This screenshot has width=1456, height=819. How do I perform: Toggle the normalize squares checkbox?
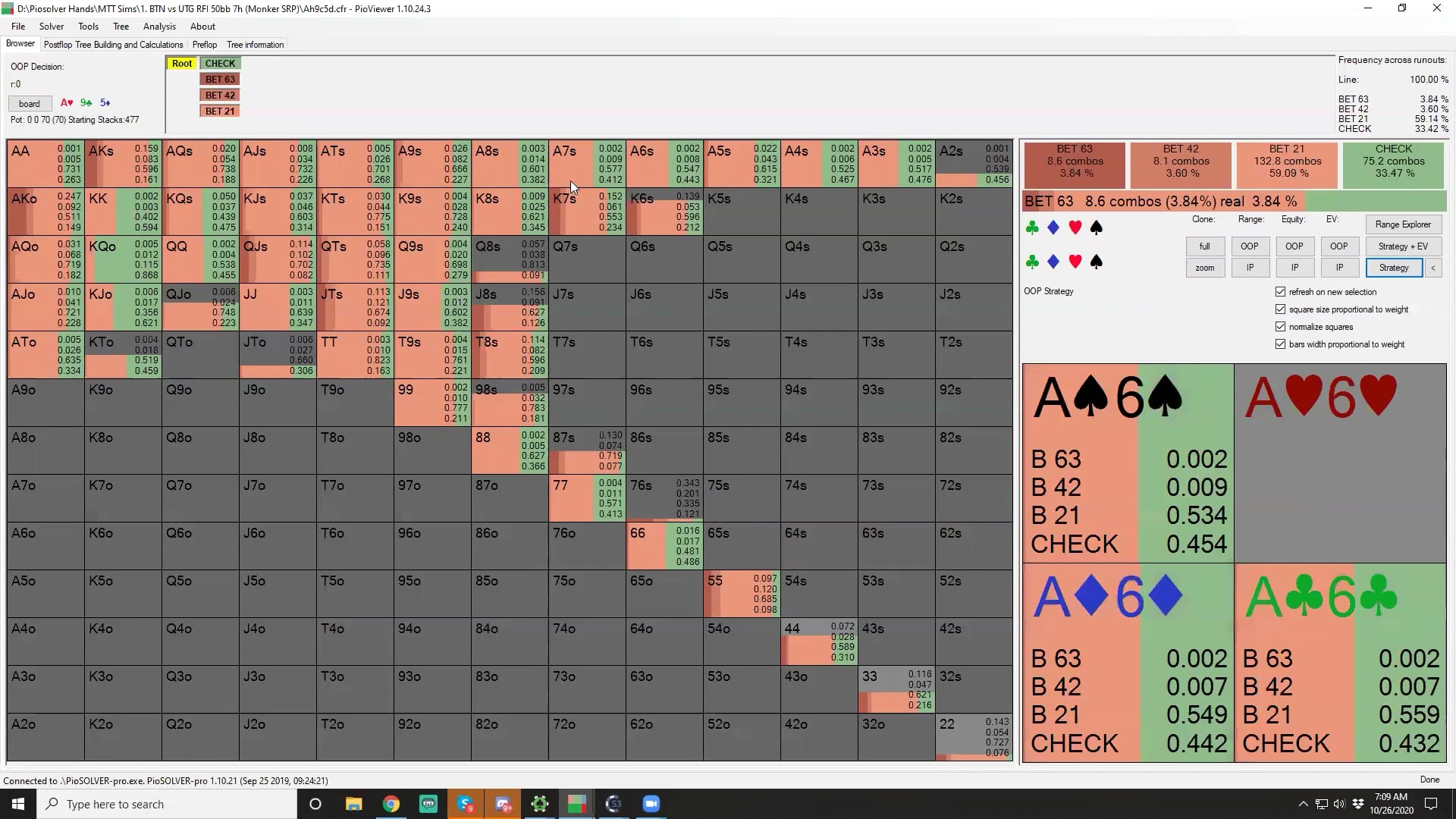[1281, 327]
